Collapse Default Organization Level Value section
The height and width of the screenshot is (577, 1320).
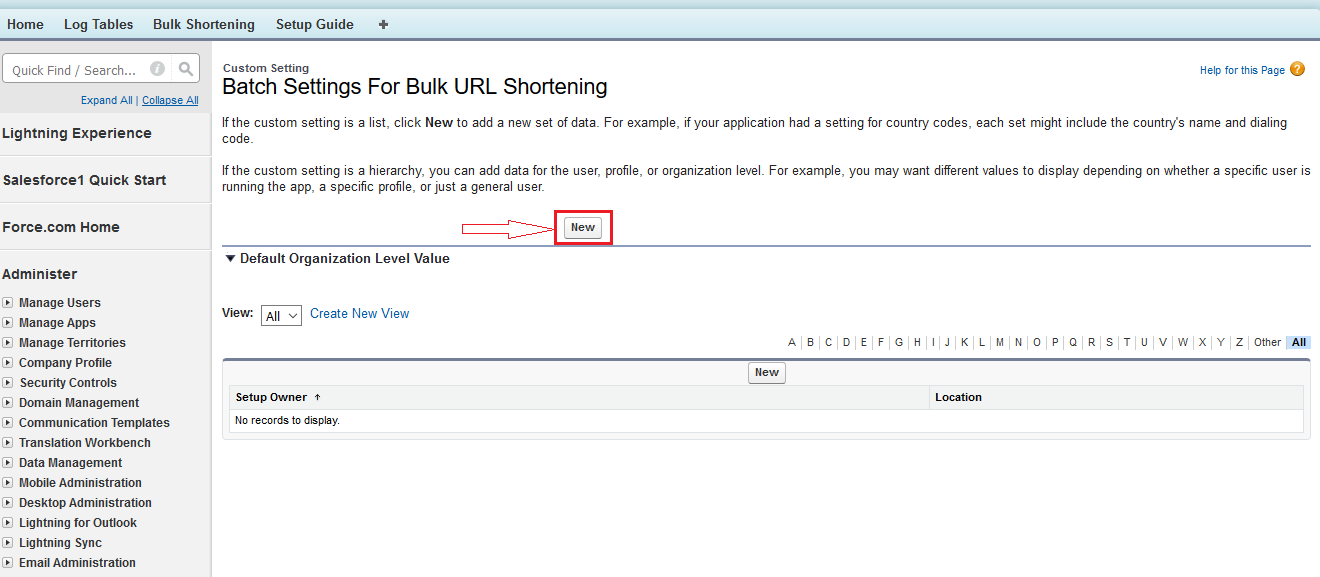tap(230, 258)
